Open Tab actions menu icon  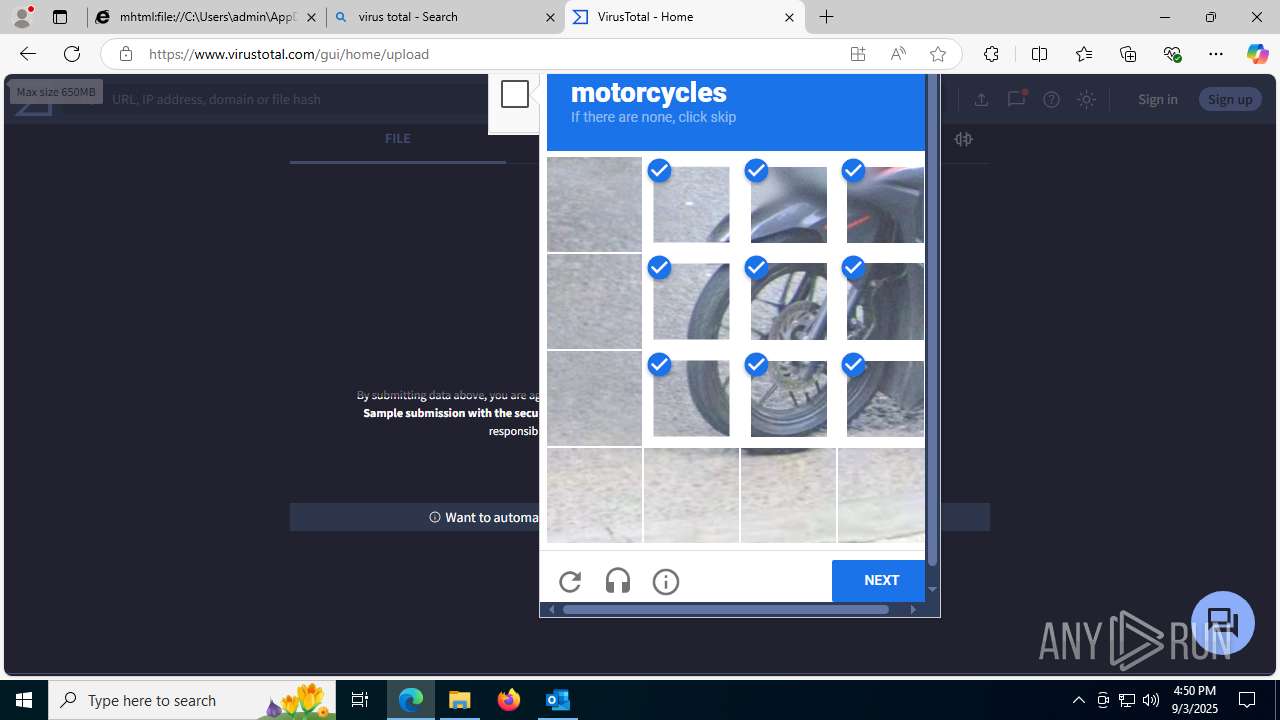pyautogui.click(x=60, y=17)
